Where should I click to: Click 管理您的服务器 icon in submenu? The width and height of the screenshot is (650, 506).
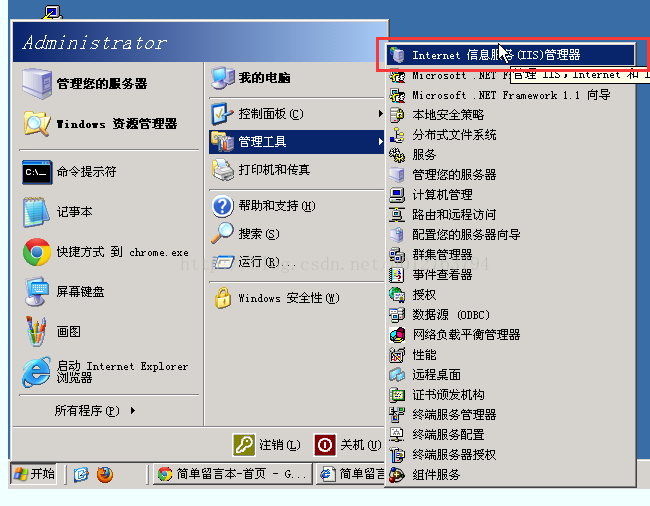[x=397, y=175]
